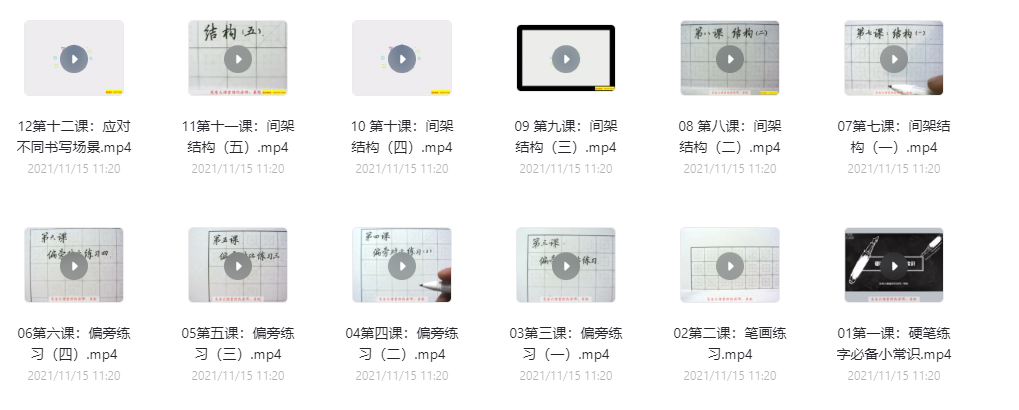
Task: Select file name 01第一课：硬笔练字必备小常识.mp4
Action: (894, 344)
